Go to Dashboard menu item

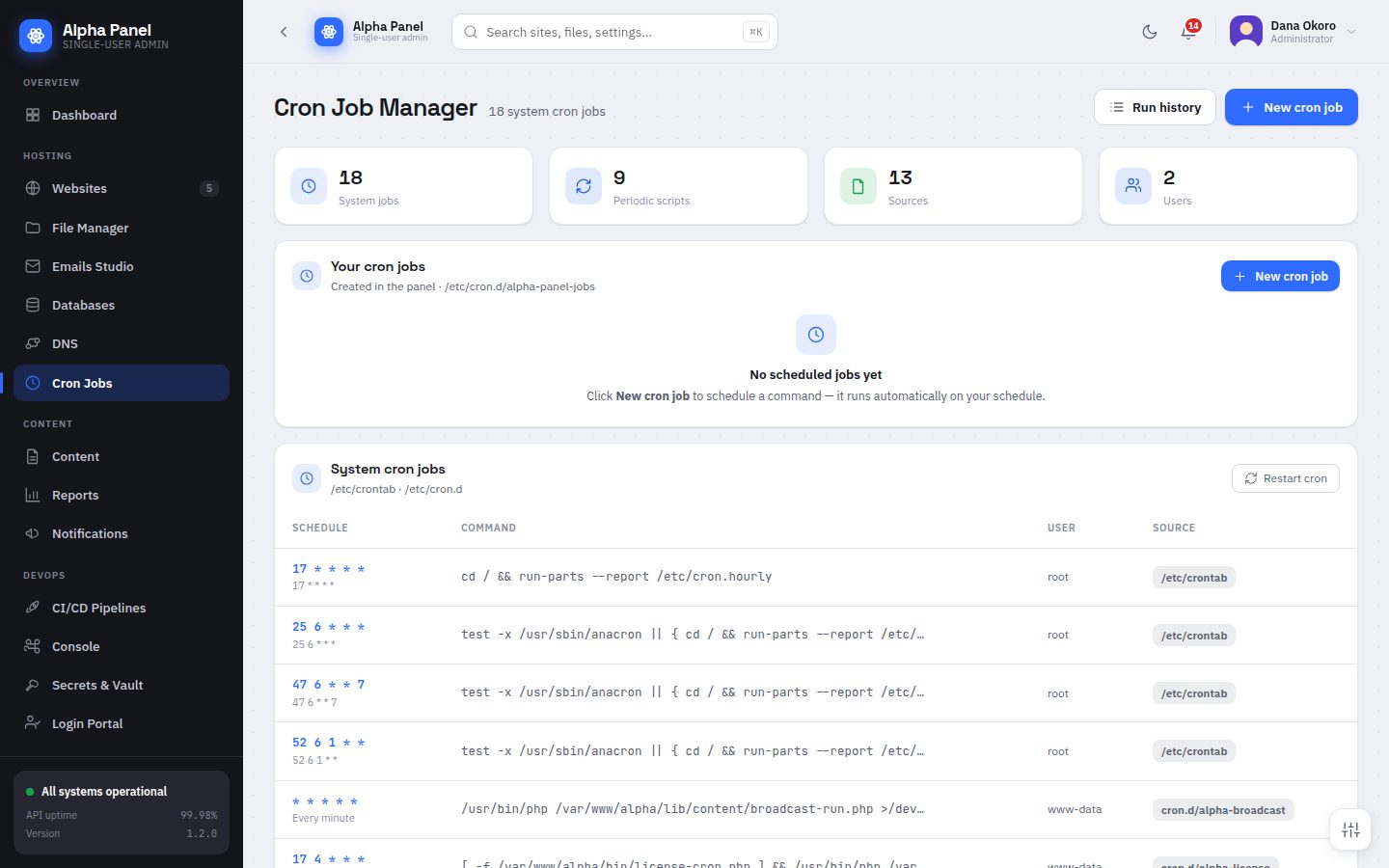click(x=122, y=115)
